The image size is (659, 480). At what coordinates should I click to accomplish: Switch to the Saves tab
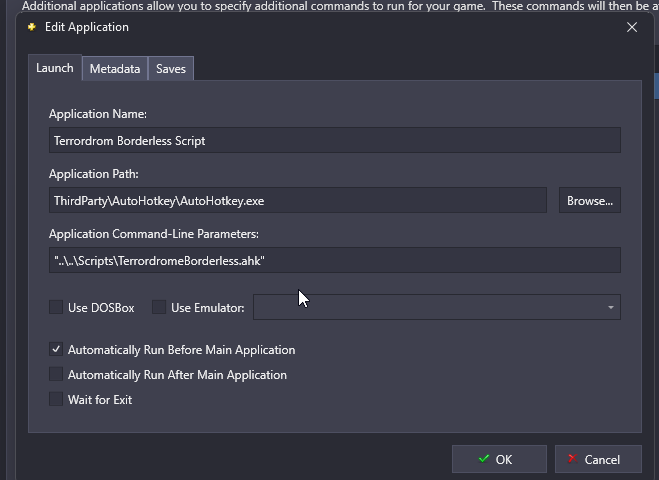point(171,69)
